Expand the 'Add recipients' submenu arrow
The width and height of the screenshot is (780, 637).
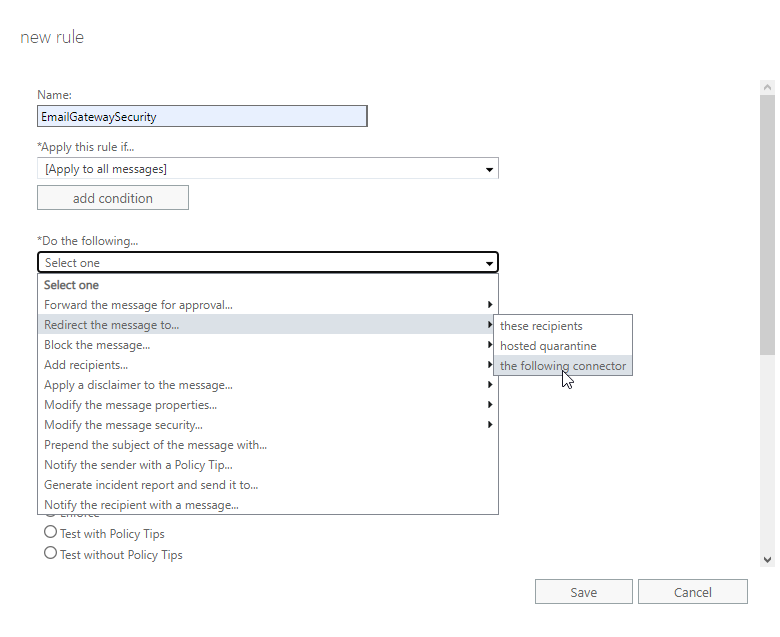(489, 365)
